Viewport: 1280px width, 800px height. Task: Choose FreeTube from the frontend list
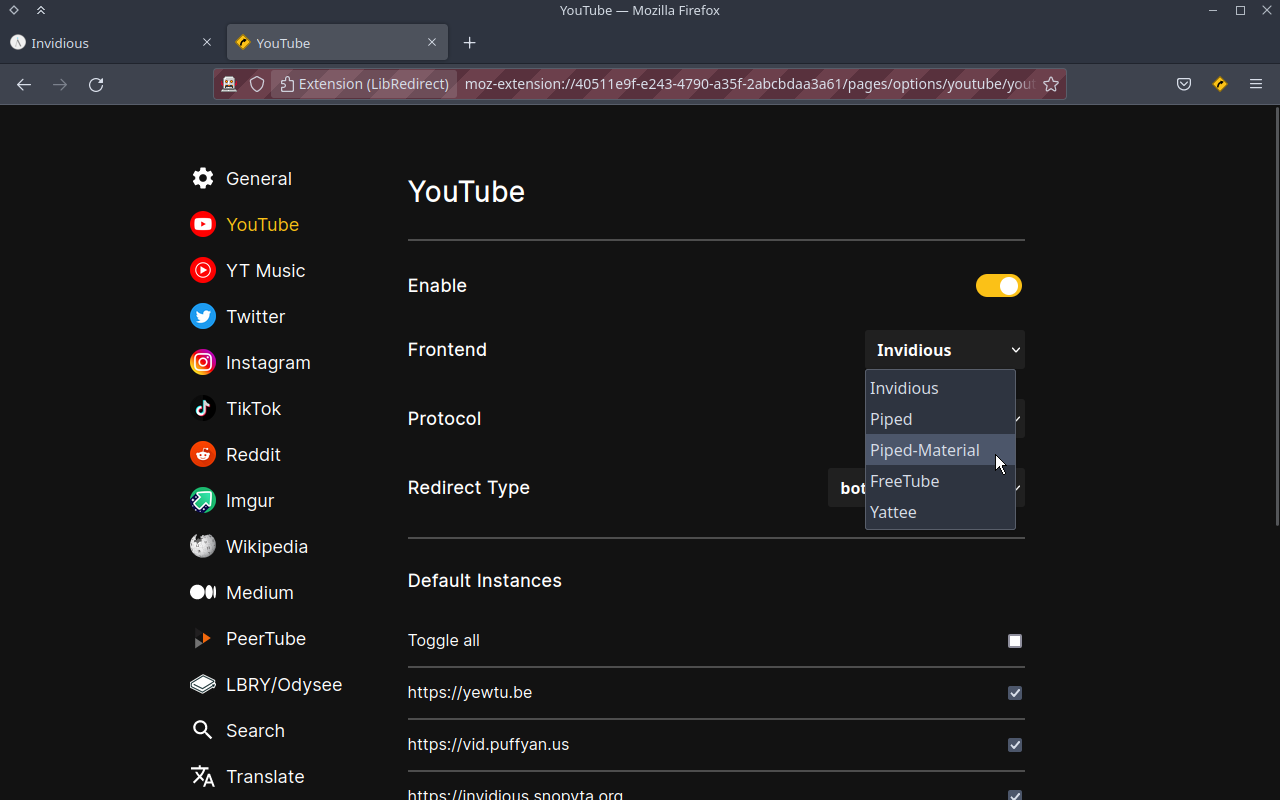[x=940, y=481]
